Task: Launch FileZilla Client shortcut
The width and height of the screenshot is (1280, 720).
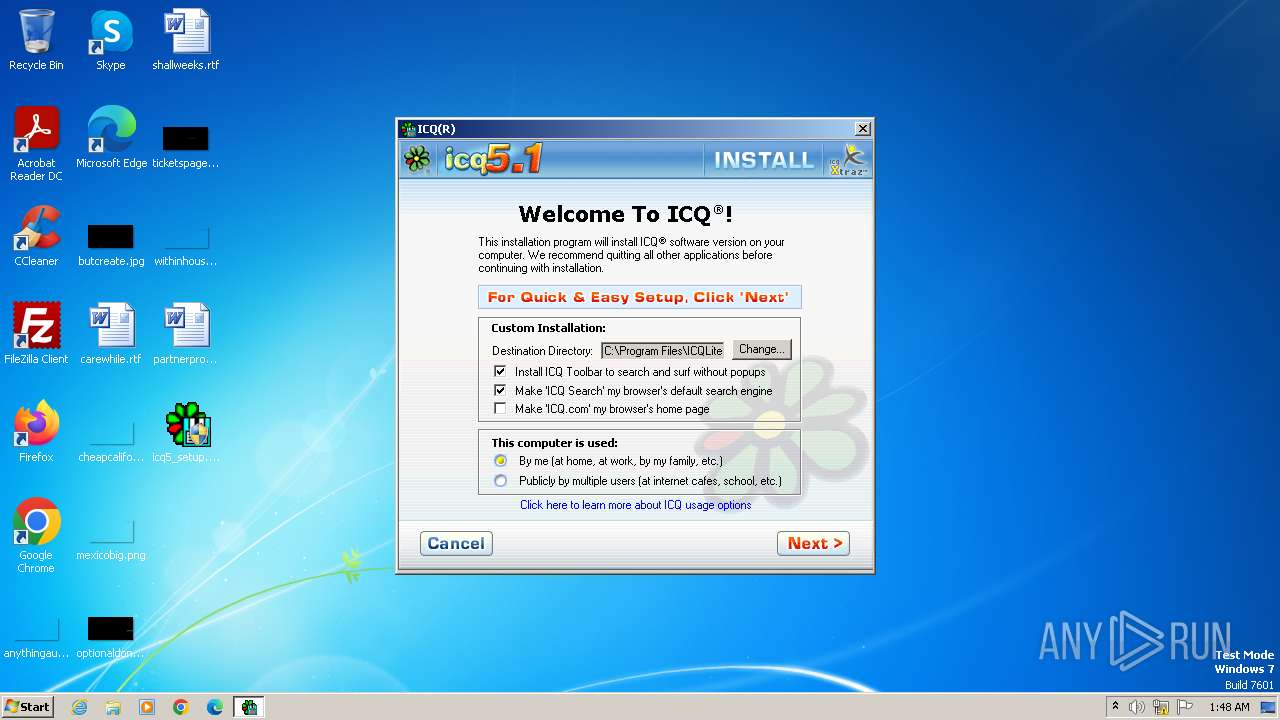Action: click(36, 333)
